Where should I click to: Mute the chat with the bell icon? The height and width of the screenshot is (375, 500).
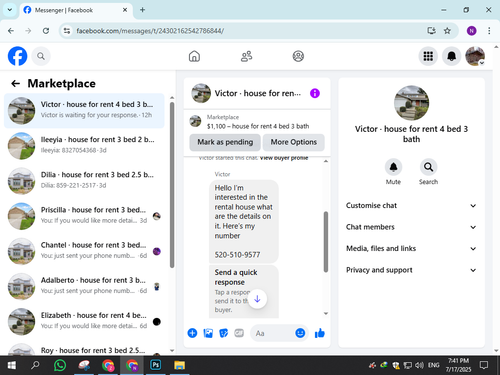pos(393,167)
